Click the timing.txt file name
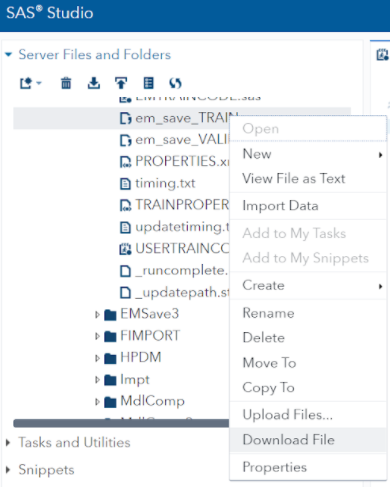The image size is (390, 487). coord(165,184)
